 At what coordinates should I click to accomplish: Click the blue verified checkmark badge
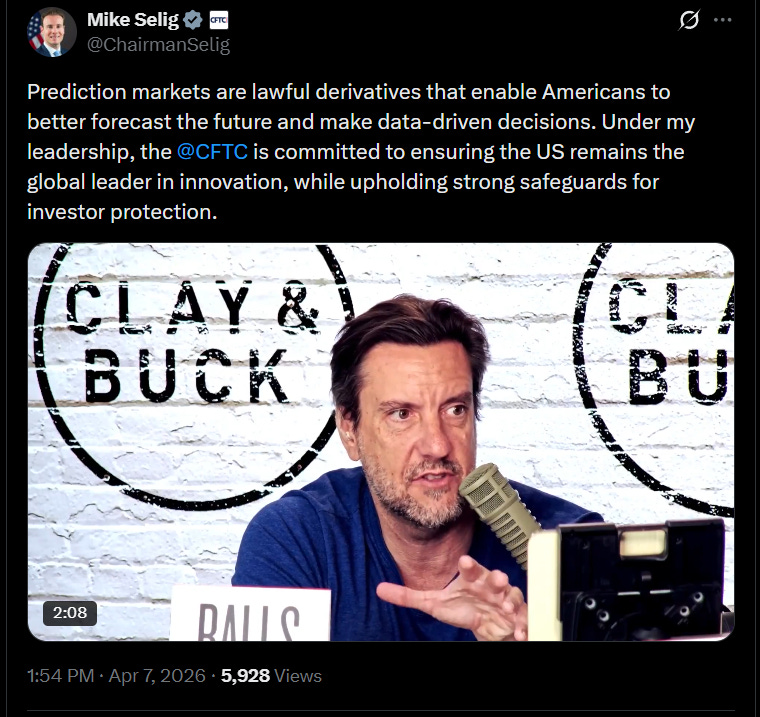pos(193,20)
